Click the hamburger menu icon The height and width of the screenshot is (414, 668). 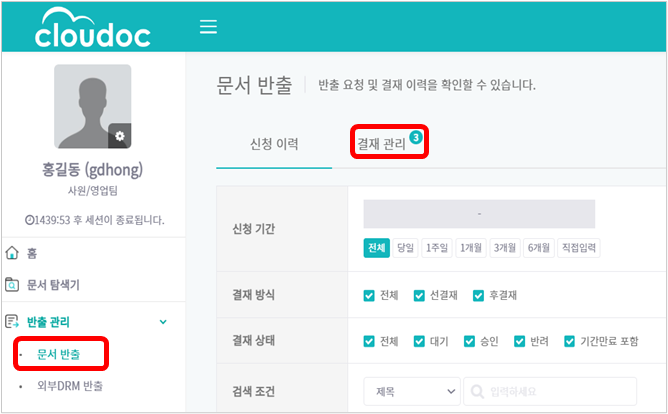(208, 27)
